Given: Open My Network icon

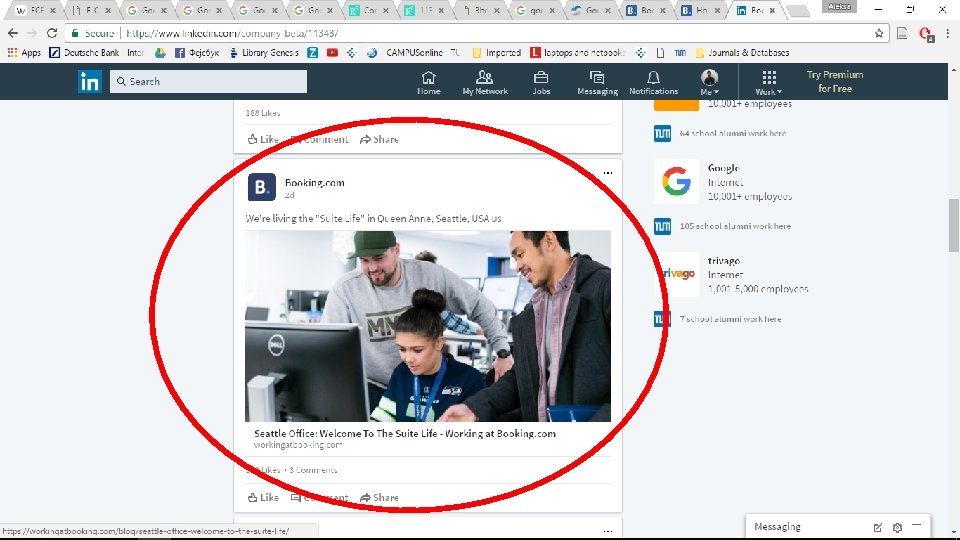Looking at the screenshot, I should click(x=485, y=82).
